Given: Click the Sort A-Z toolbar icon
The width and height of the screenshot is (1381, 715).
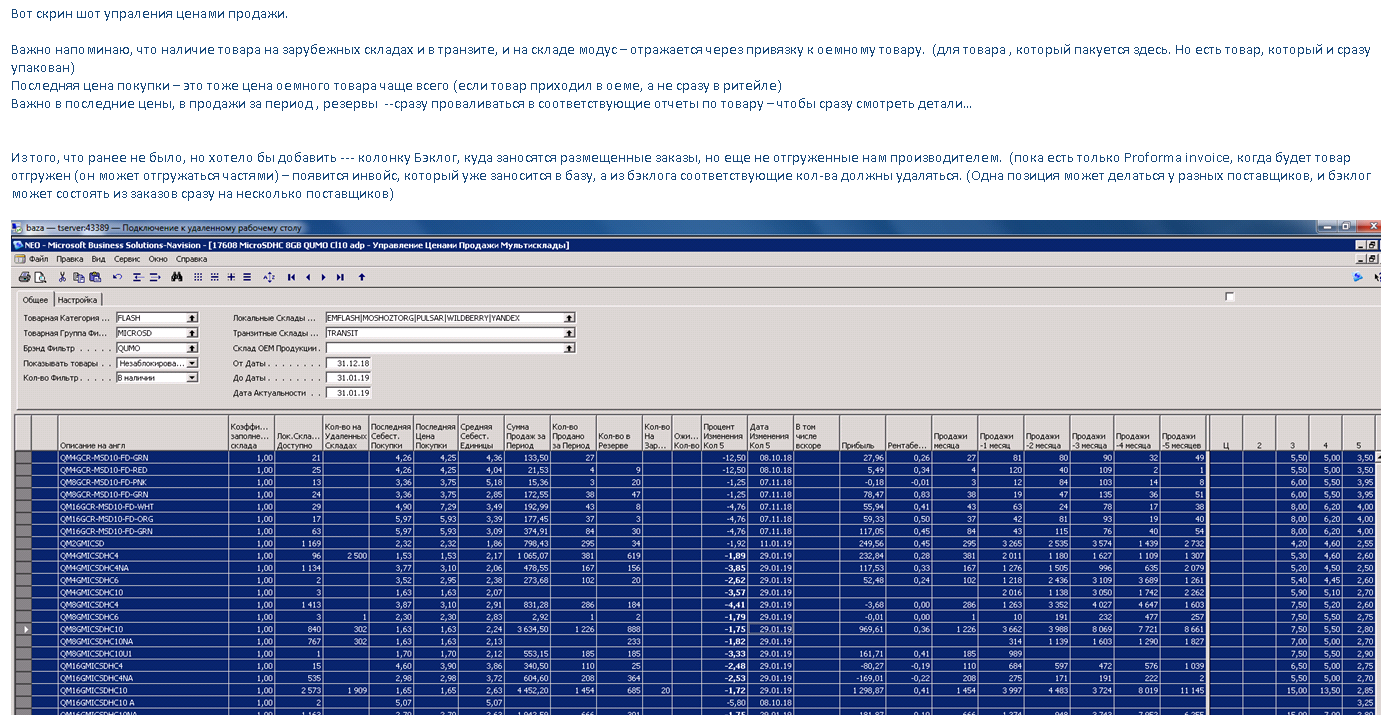Looking at the screenshot, I should [x=267, y=277].
